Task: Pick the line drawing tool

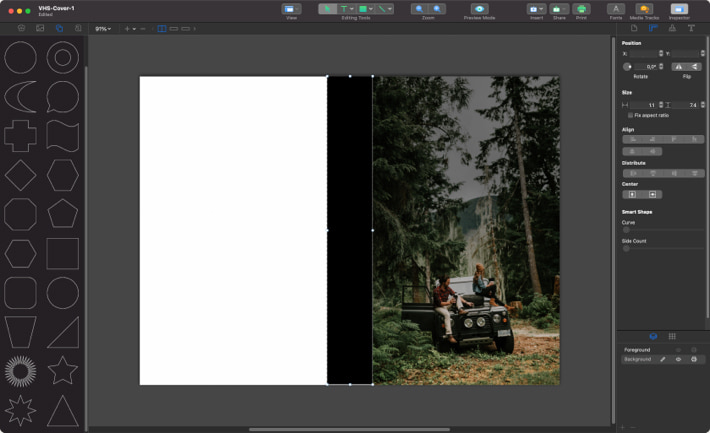Action: pyautogui.click(x=382, y=9)
